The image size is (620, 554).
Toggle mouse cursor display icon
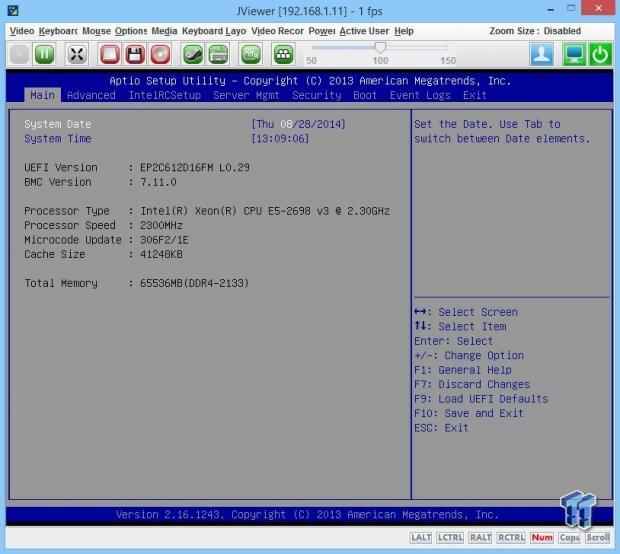(x=193, y=54)
